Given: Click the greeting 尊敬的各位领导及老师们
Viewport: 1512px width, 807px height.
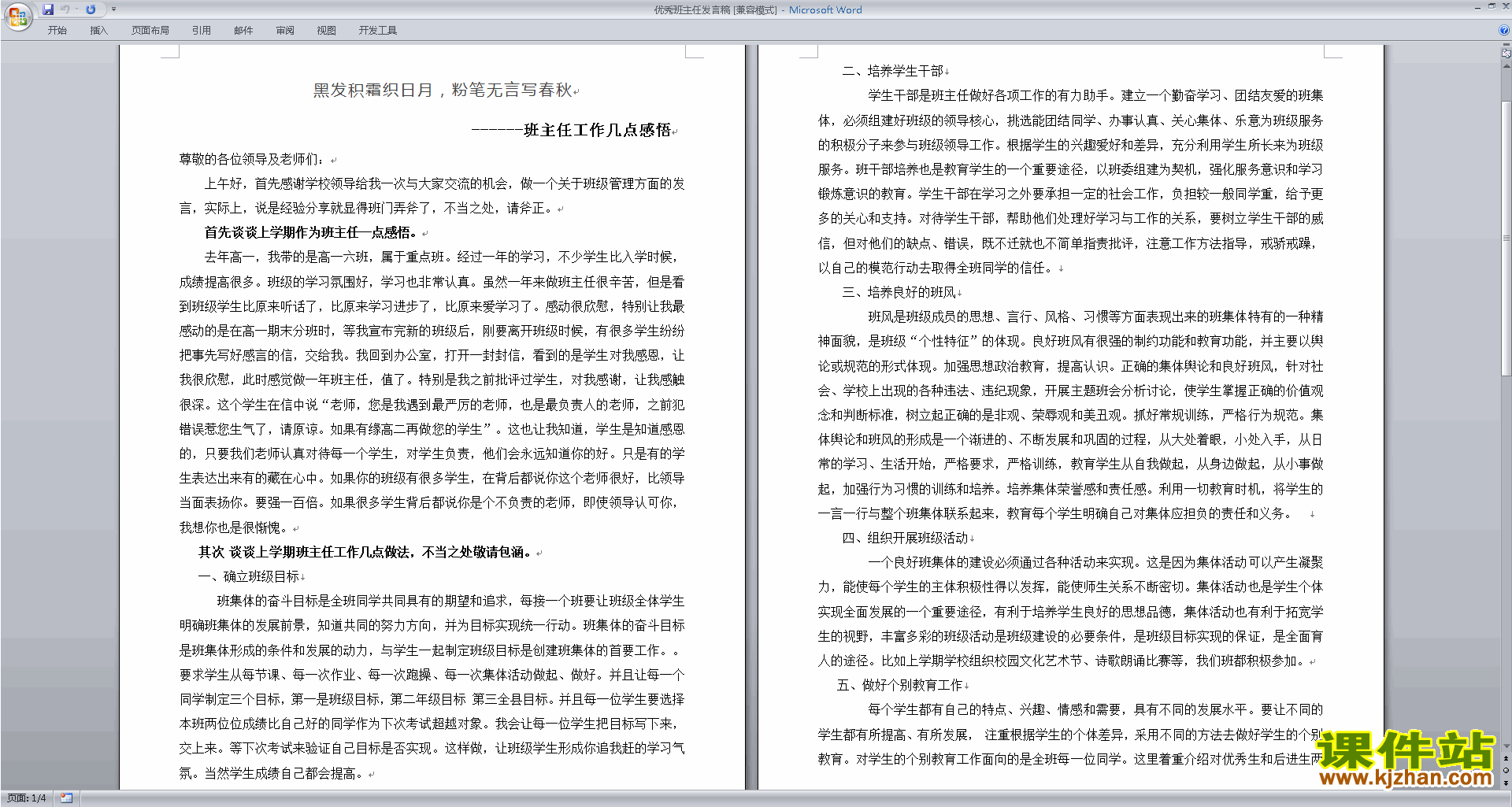Looking at the screenshot, I should (x=251, y=159).
